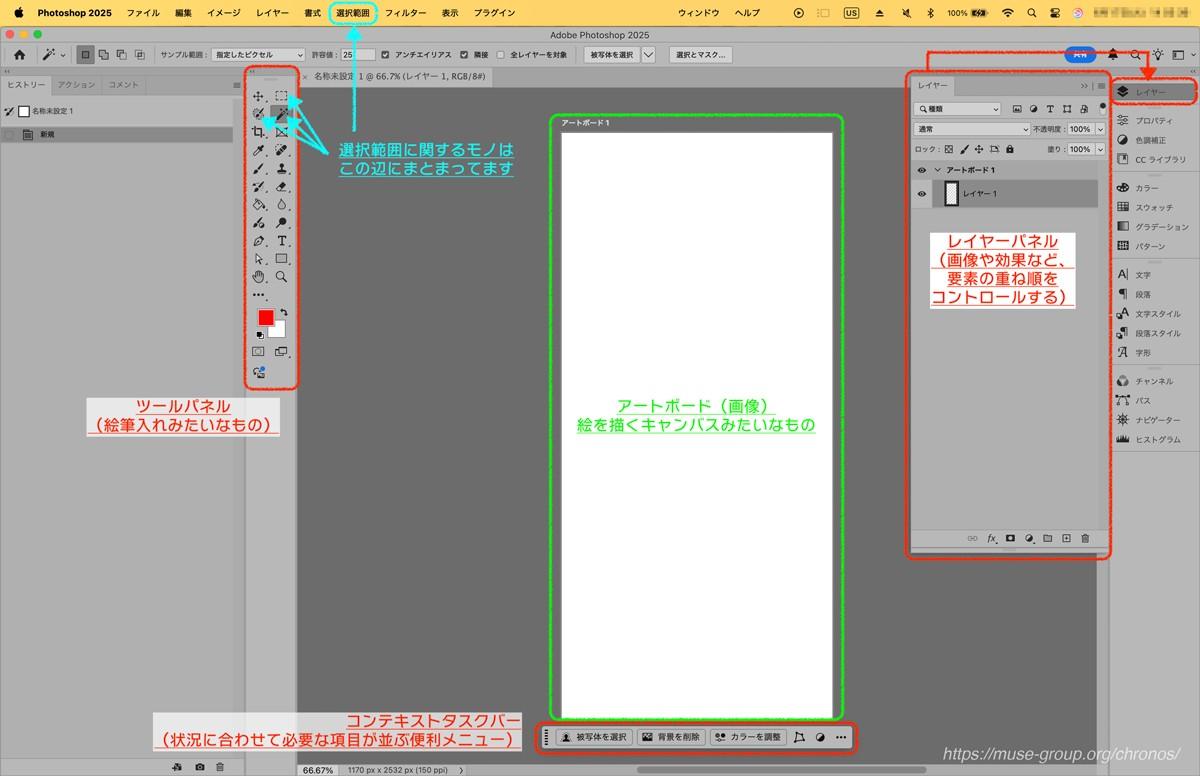Select the Hand tool

click(x=259, y=277)
